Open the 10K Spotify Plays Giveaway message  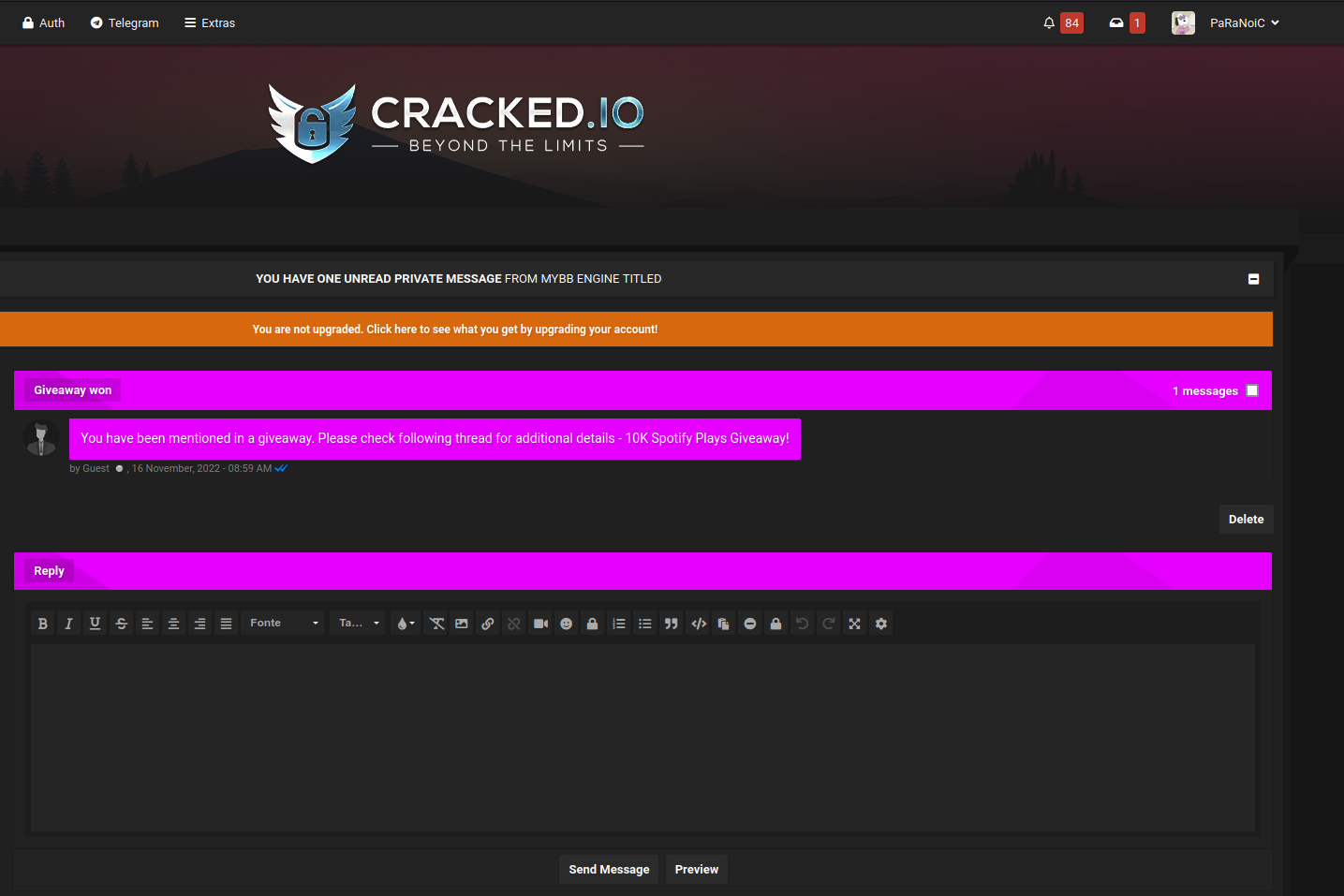click(x=435, y=438)
